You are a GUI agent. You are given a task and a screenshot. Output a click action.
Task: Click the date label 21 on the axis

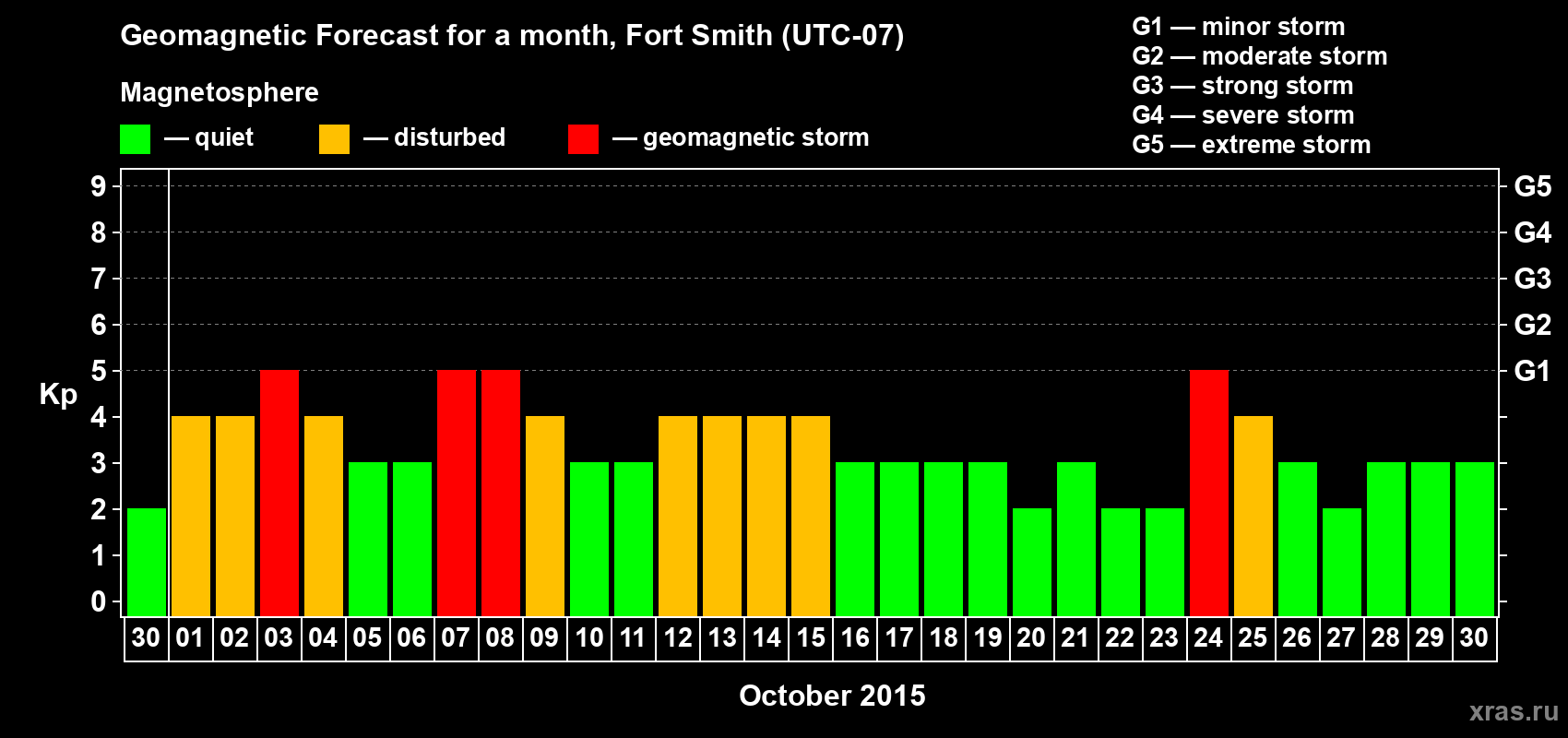(x=1075, y=637)
